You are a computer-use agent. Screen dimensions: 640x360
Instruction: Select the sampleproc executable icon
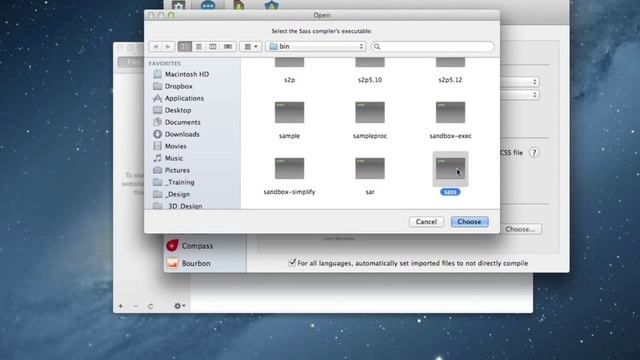370,113
